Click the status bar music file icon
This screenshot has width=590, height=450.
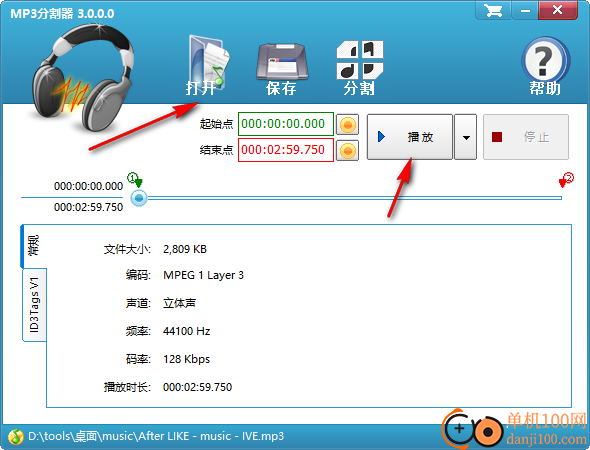pyautogui.click(x=15, y=436)
